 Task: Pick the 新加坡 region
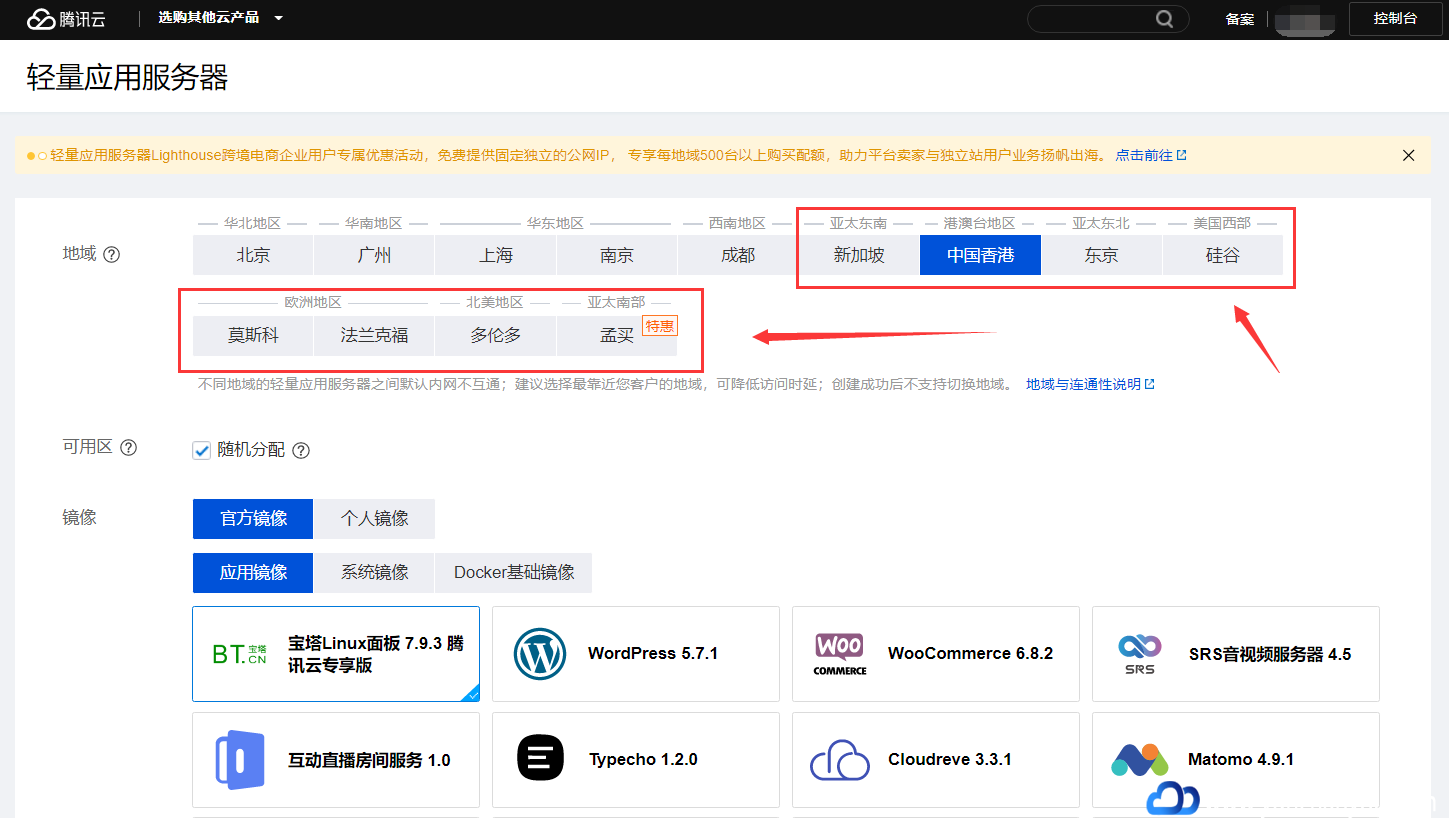859,255
